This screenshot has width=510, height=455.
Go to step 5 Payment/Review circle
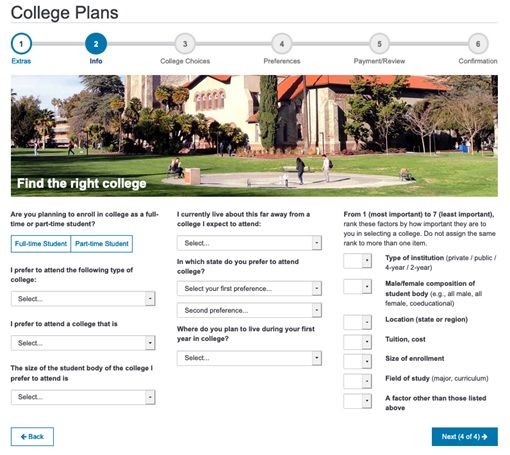pyautogui.click(x=379, y=44)
